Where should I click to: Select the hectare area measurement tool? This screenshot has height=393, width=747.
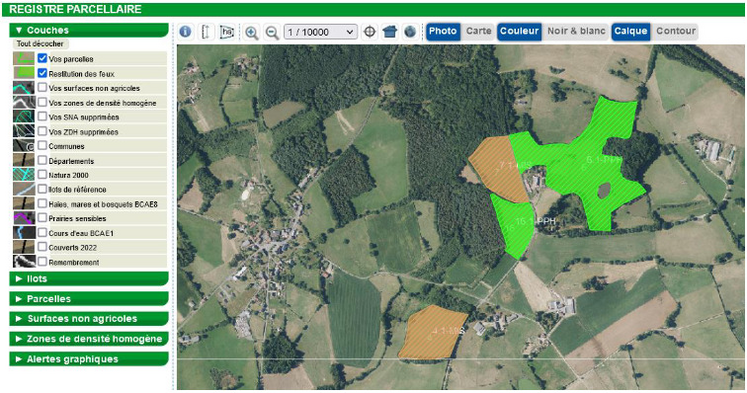point(226,32)
